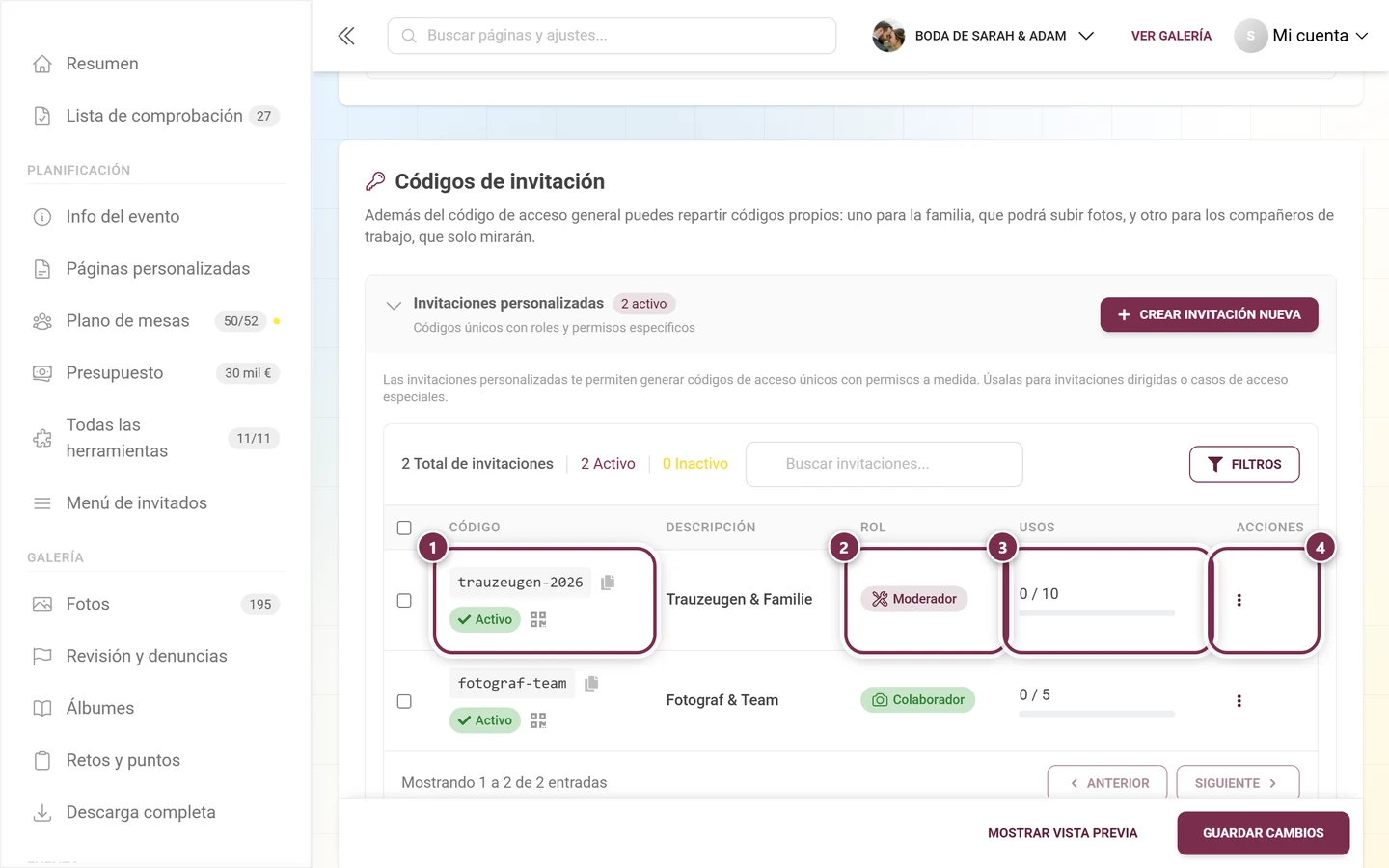Click the wedding couple avatar thumbnail
The height and width of the screenshot is (868, 1389).
[888, 36]
